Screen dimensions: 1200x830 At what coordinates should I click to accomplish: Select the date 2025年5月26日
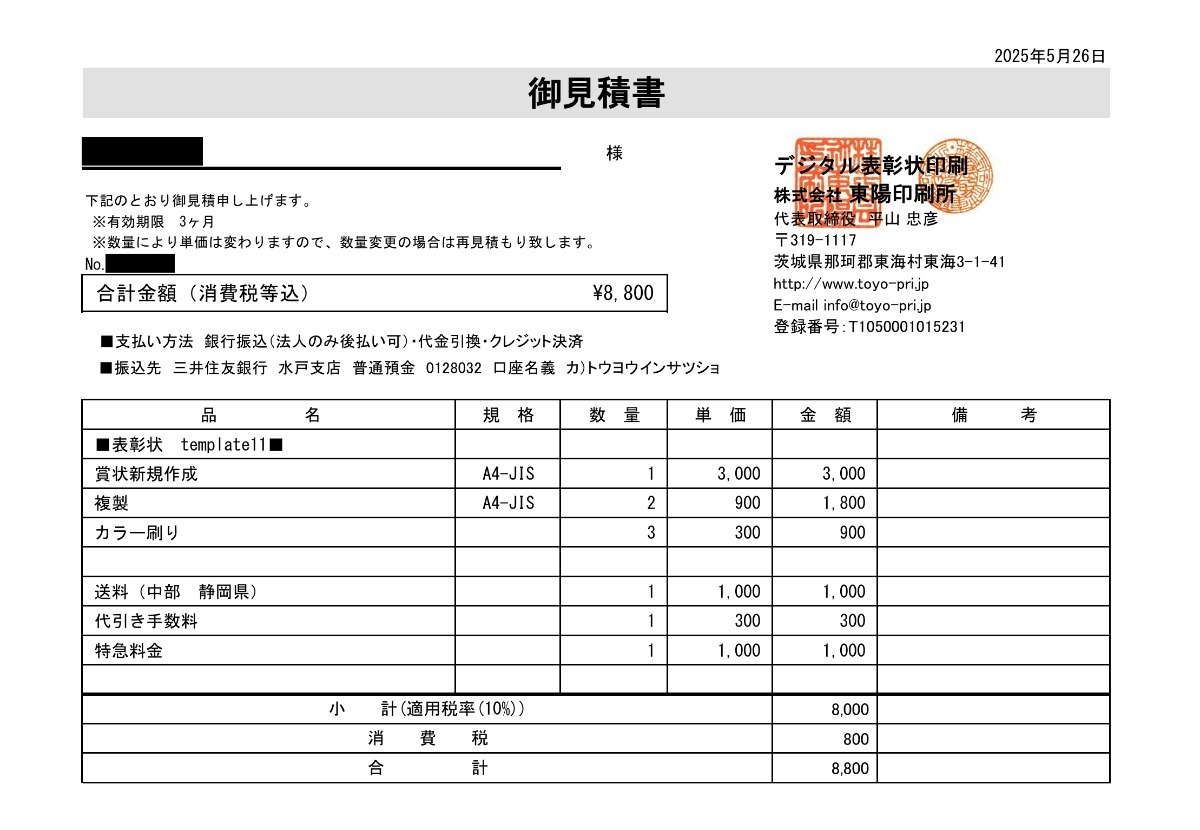click(x=1049, y=56)
